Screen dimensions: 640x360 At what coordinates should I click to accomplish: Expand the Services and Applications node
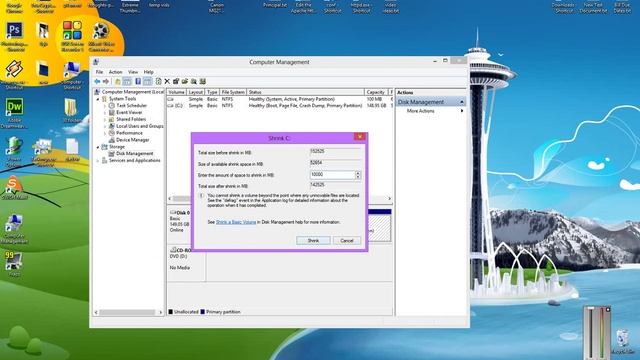(x=98, y=161)
